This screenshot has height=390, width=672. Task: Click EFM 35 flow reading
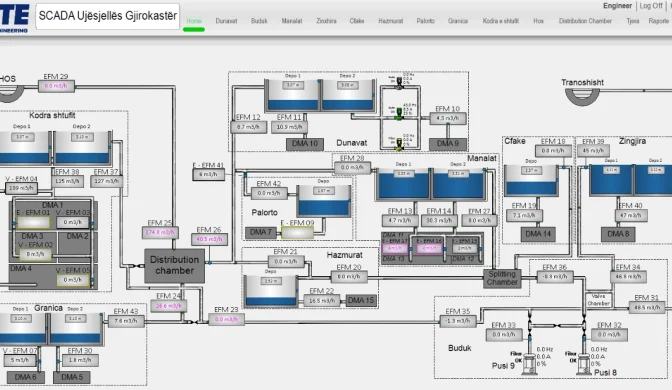pyautogui.click(x=458, y=321)
